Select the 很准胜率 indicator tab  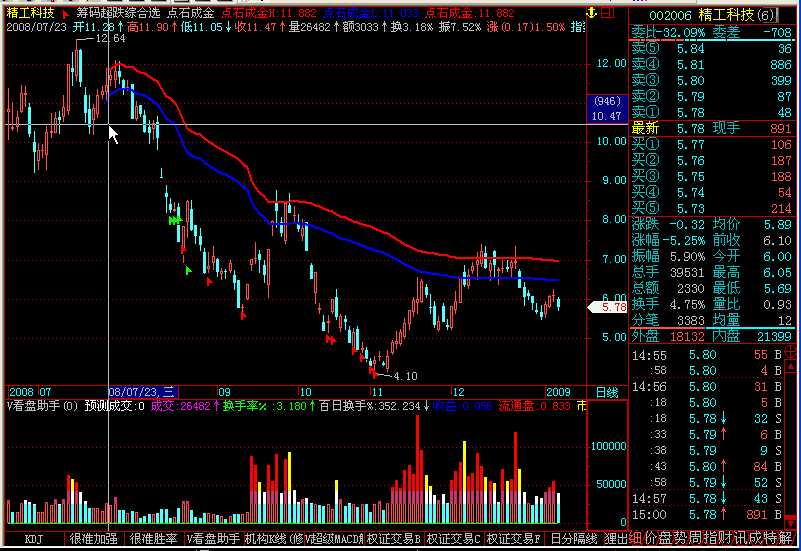coord(153,539)
